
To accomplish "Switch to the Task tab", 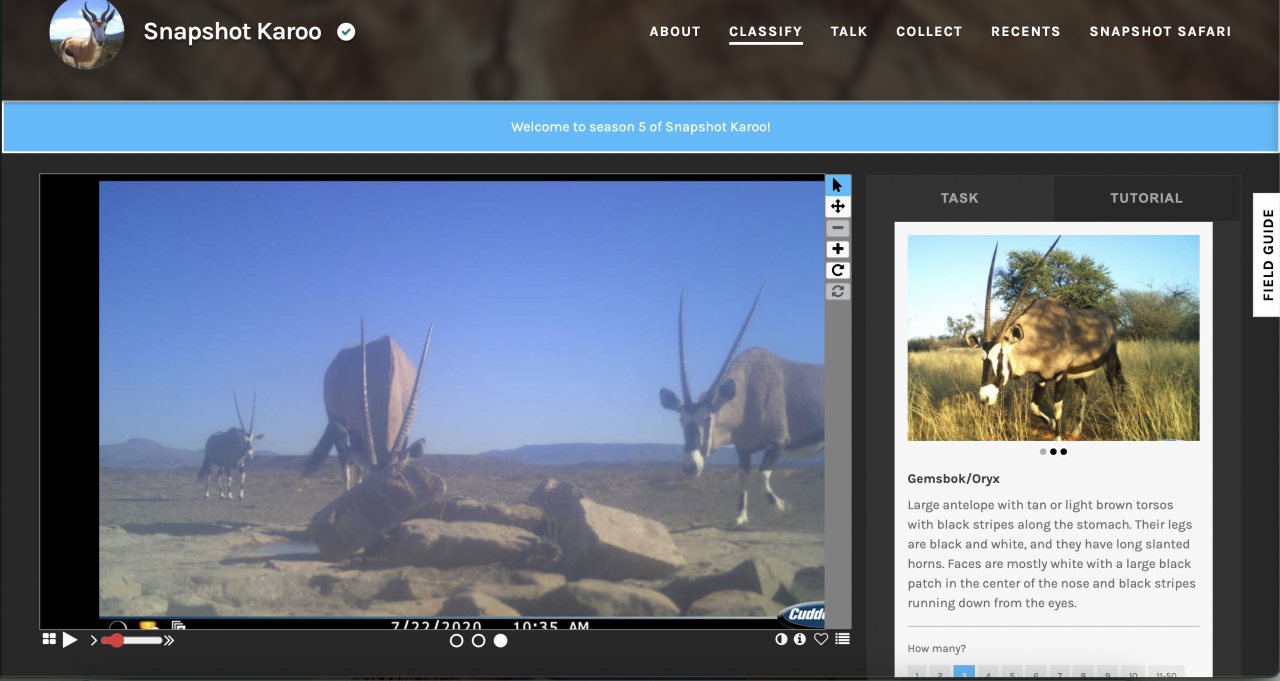I will pos(959,198).
